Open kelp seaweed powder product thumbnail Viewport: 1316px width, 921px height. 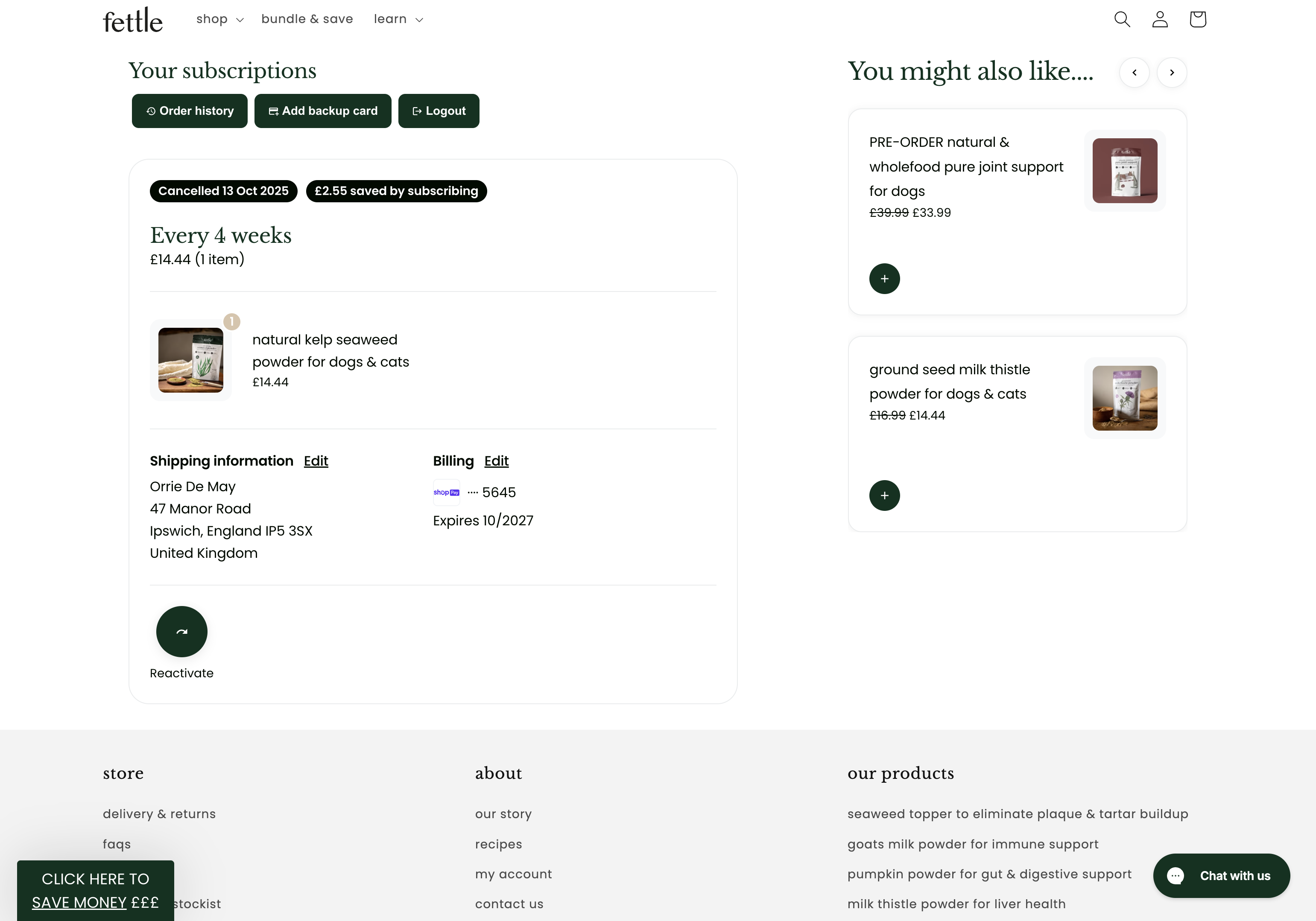191,360
